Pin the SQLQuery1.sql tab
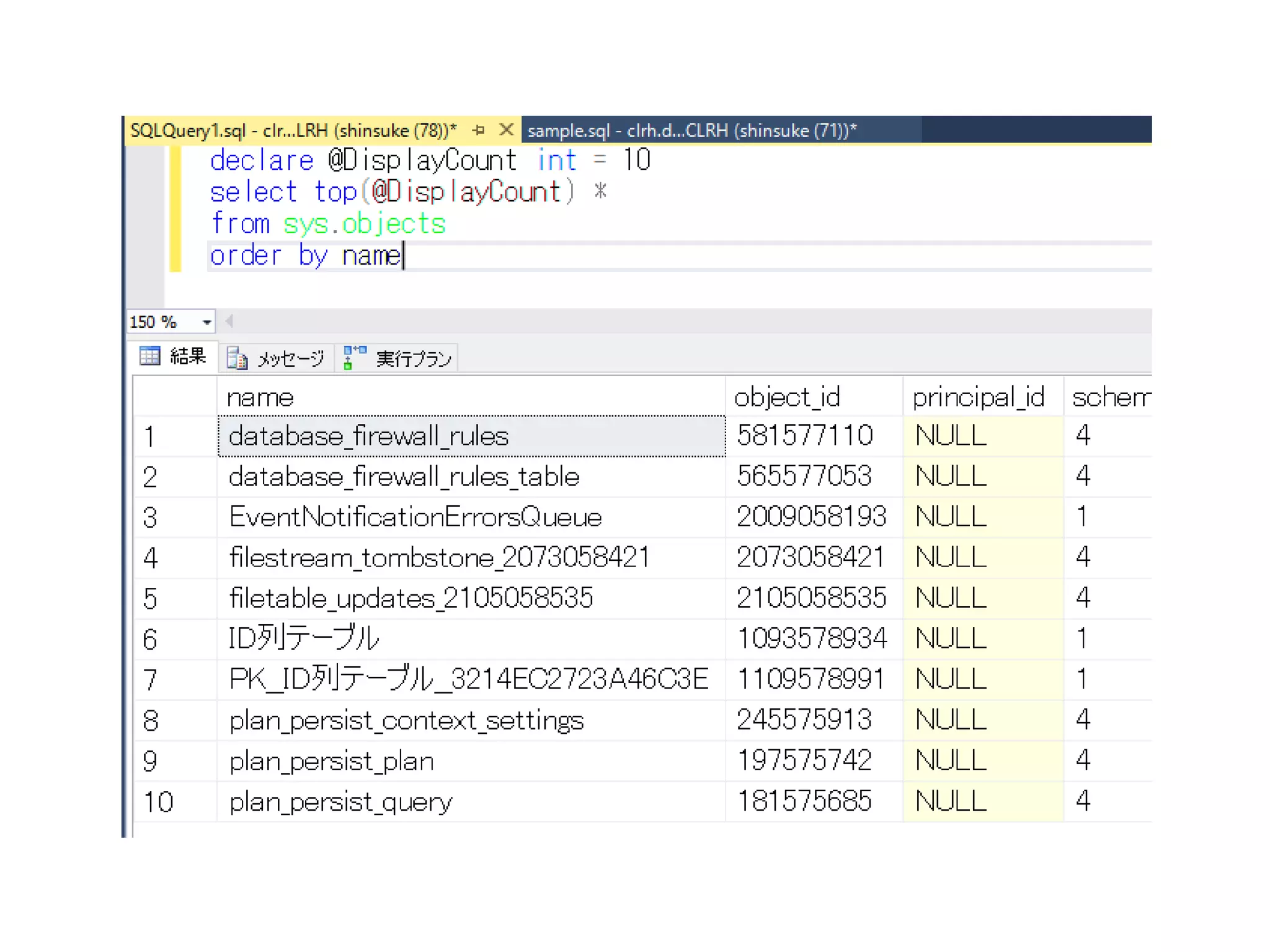This screenshot has width=1270, height=952. point(478,130)
